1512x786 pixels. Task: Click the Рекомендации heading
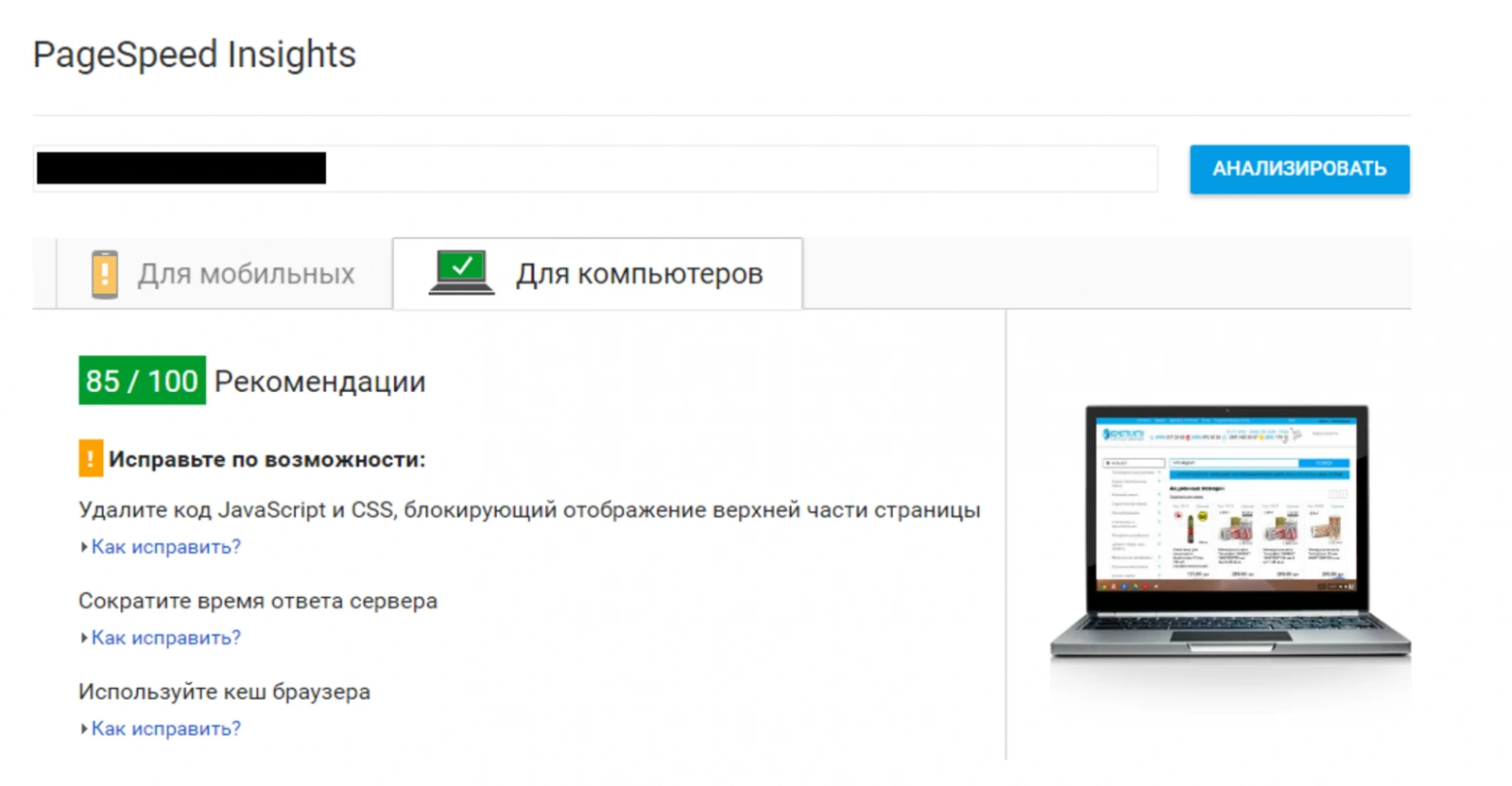coord(319,382)
